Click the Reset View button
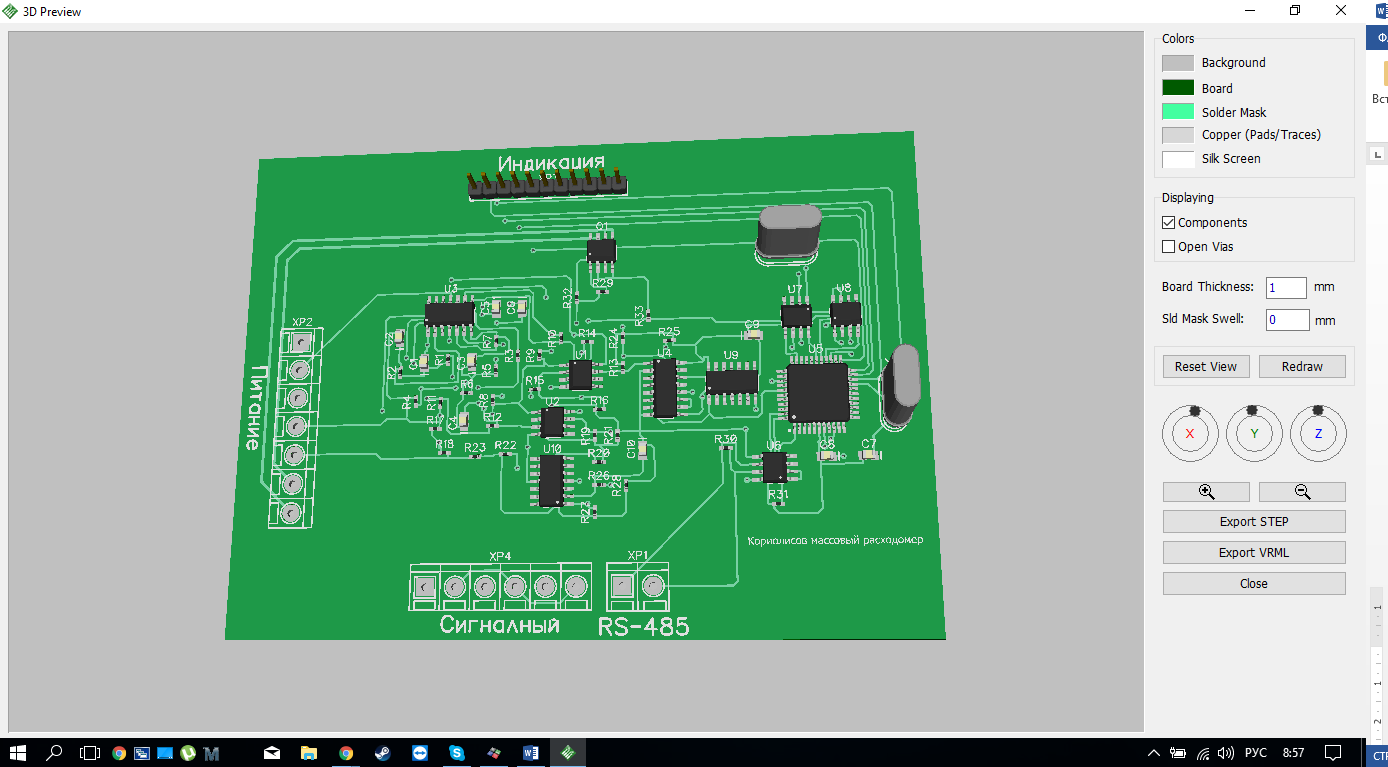 tap(1206, 366)
